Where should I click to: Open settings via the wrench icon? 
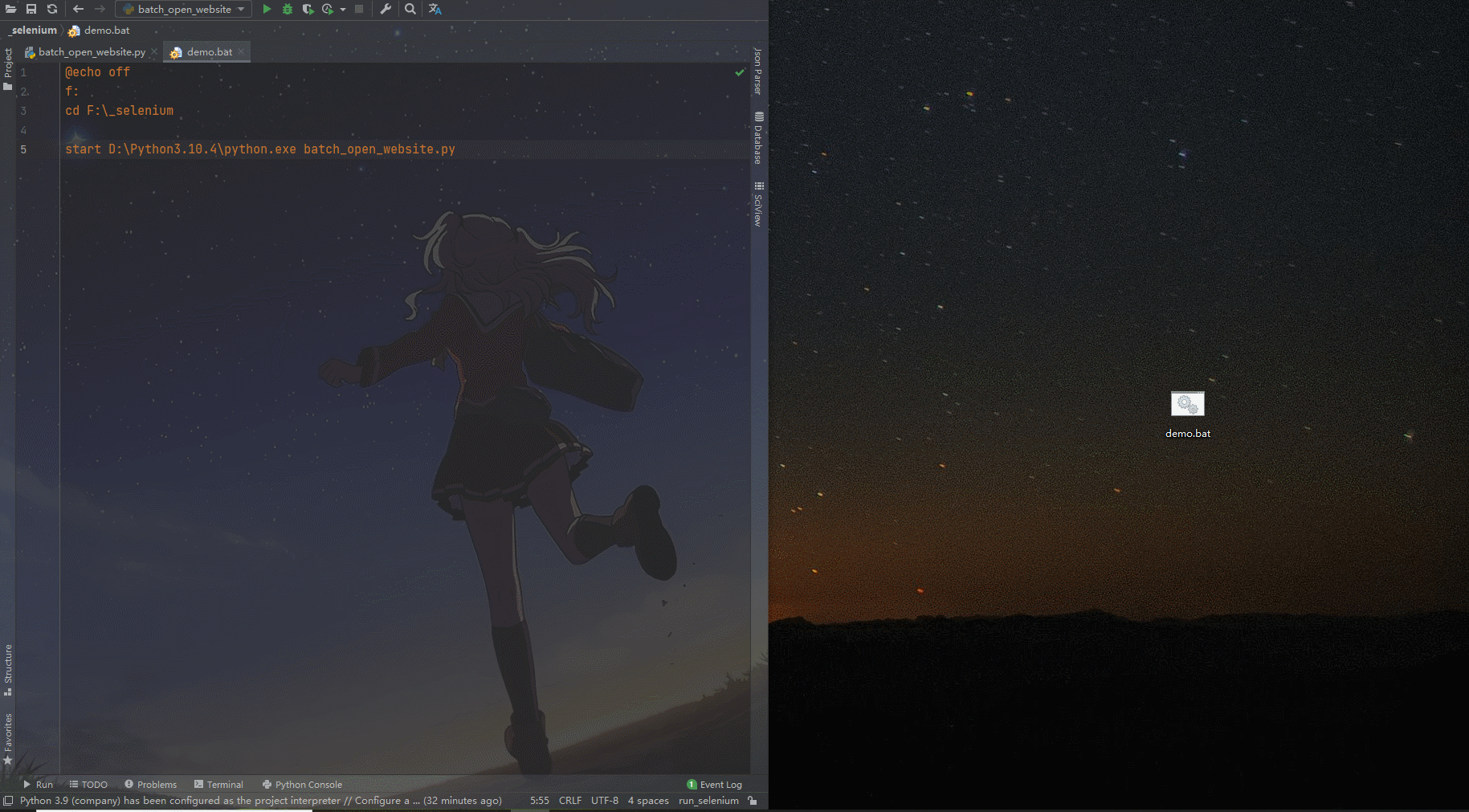386,9
